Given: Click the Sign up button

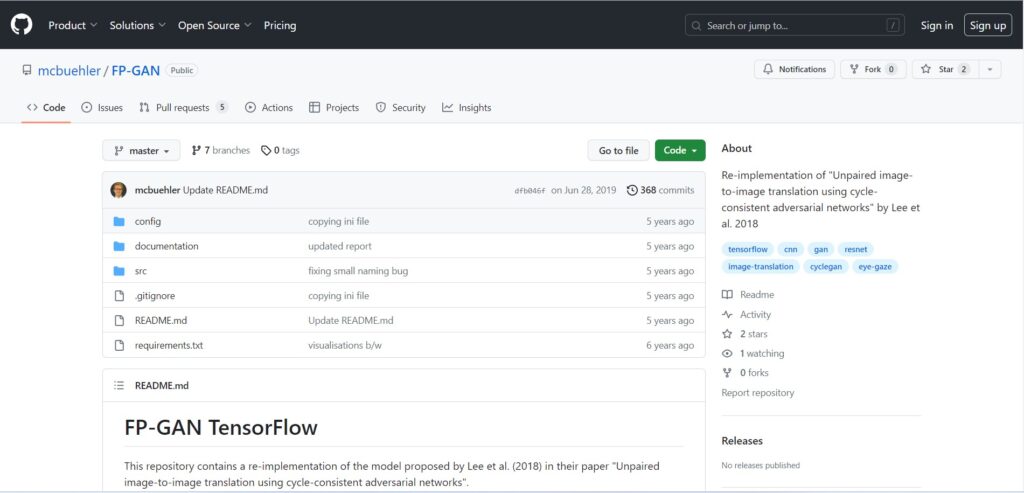Looking at the screenshot, I should point(987,25).
